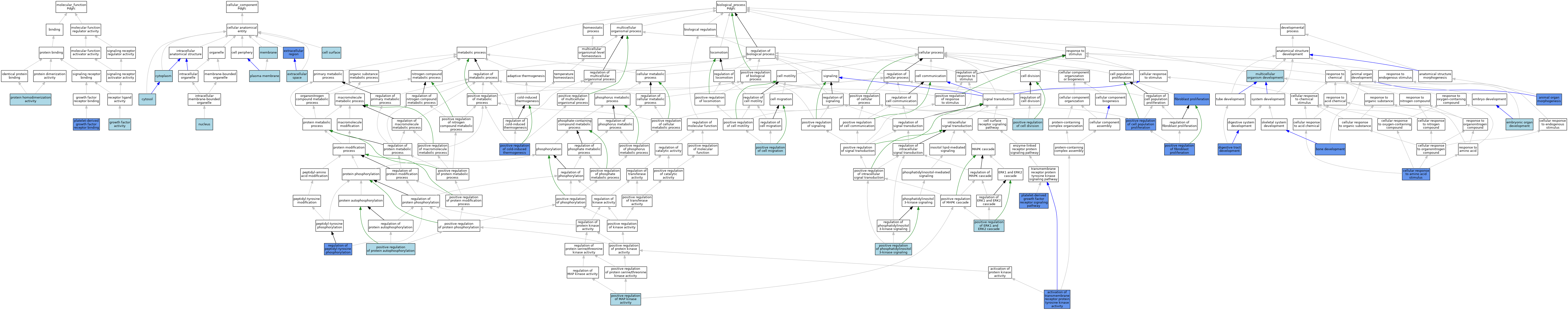The height and width of the screenshot is (310, 1568).
Task: Click the 'cell periphery' node
Action: point(242,53)
